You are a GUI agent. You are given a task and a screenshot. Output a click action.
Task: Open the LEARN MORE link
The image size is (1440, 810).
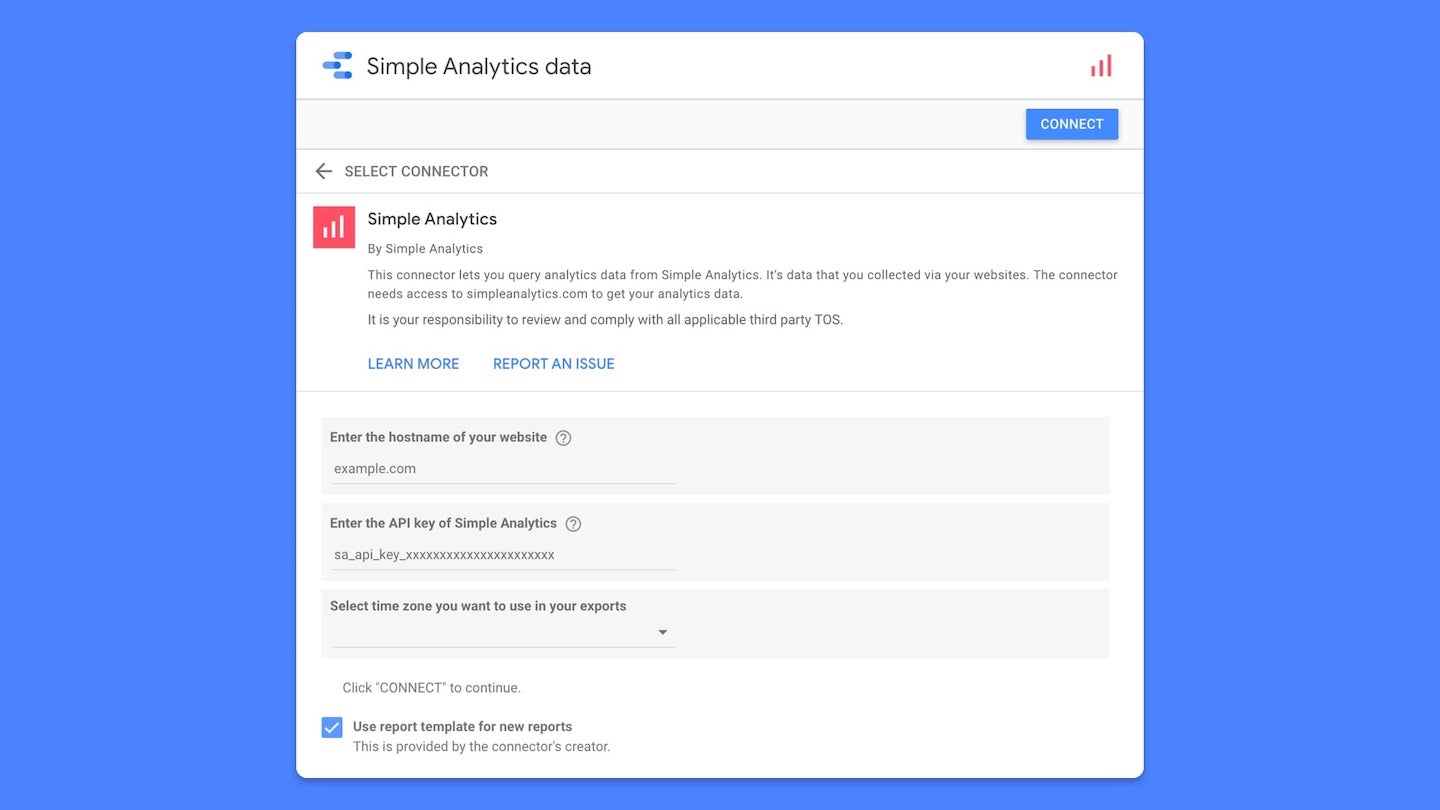click(x=413, y=364)
